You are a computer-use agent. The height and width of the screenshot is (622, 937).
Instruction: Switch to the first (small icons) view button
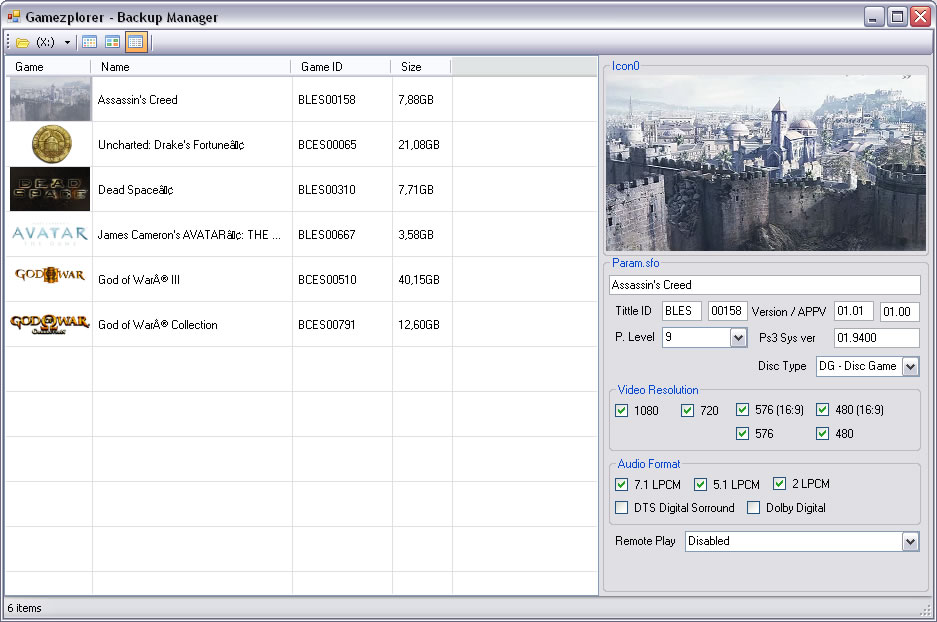pos(89,42)
